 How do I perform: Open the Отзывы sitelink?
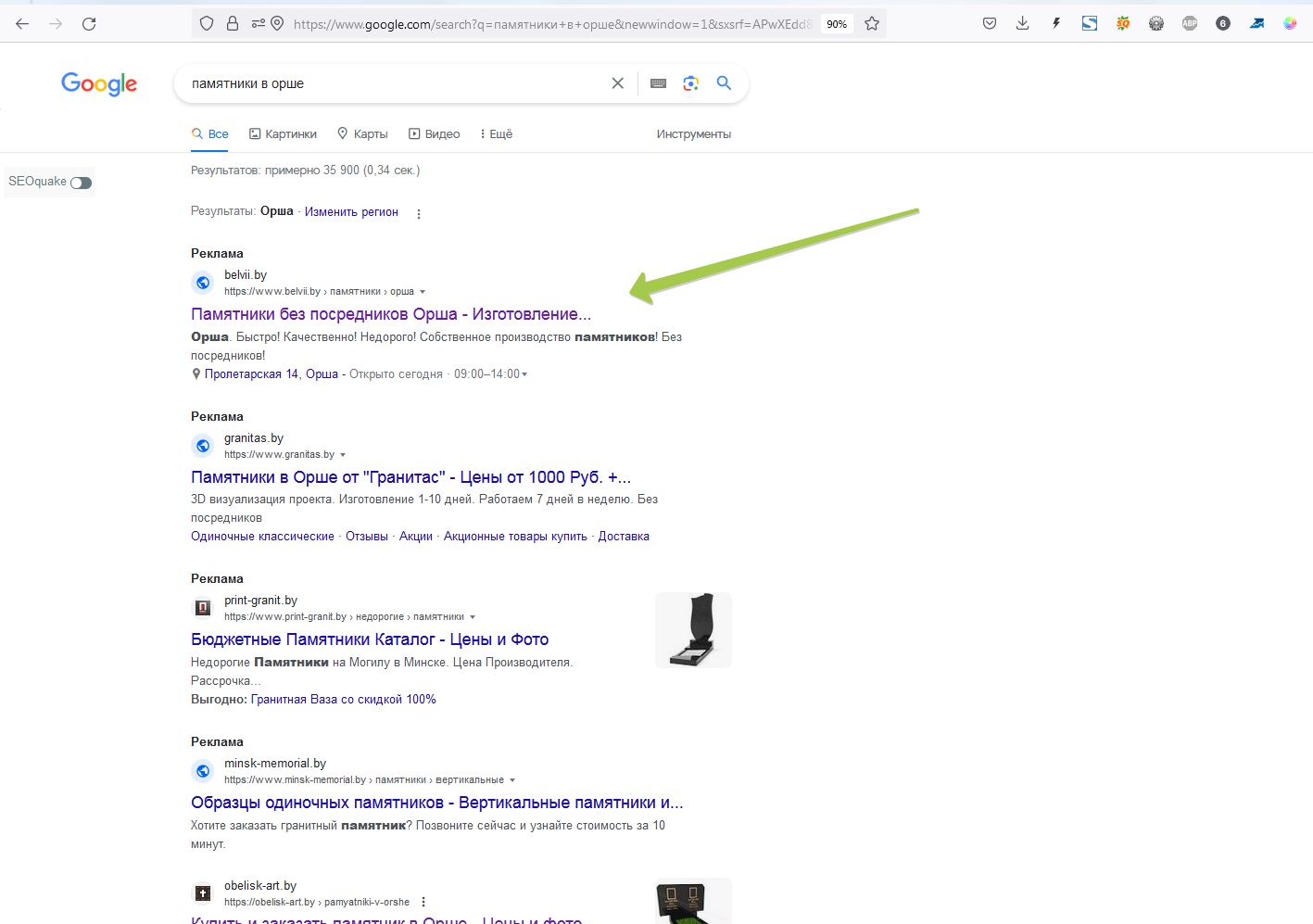[x=367, y=537]
